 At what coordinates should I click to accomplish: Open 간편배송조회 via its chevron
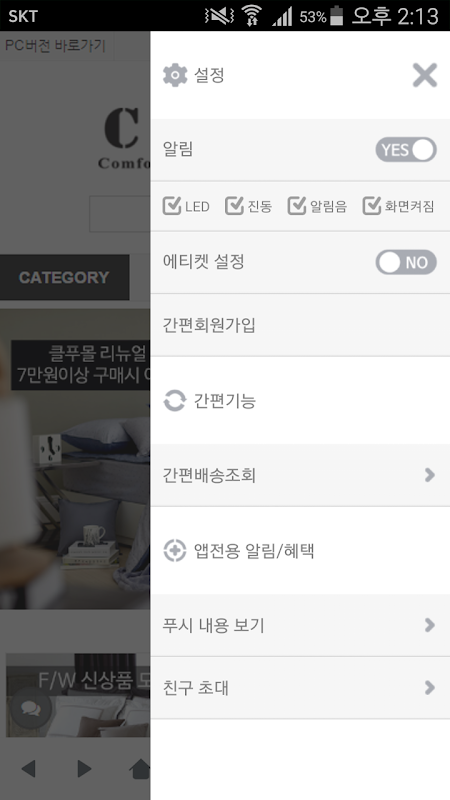pyautogui.click(x=430, y=475)
